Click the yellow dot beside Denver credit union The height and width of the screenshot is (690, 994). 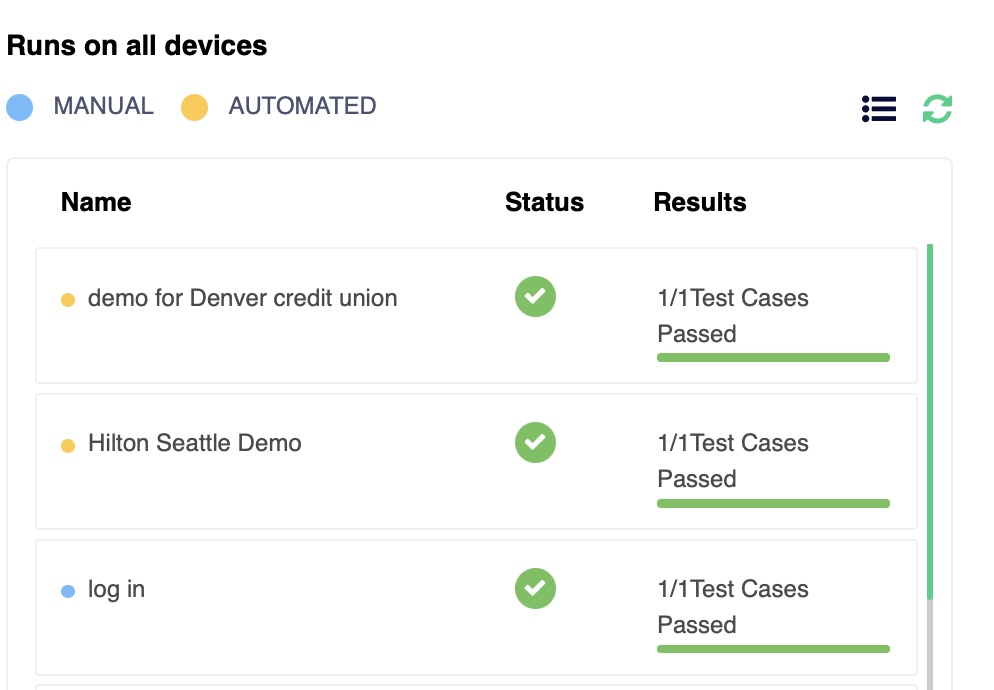tap(68, 299)
